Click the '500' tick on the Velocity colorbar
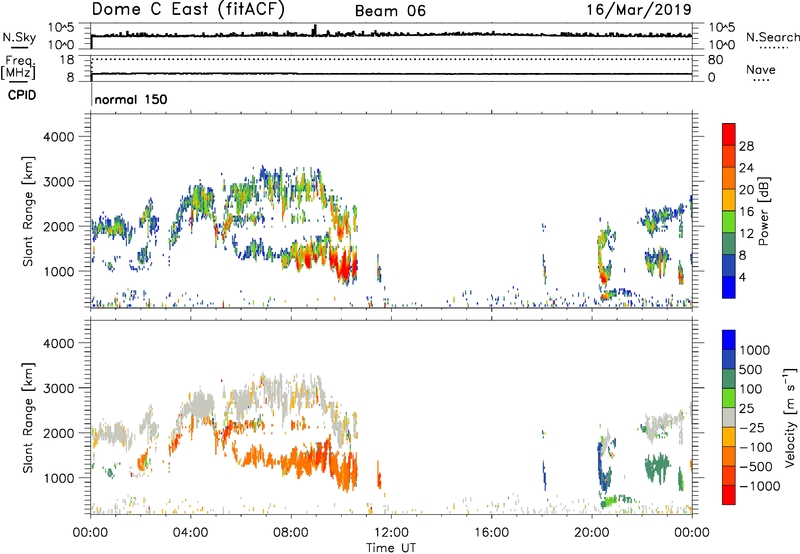Screen dimensions: 800x554 [751, 370]
